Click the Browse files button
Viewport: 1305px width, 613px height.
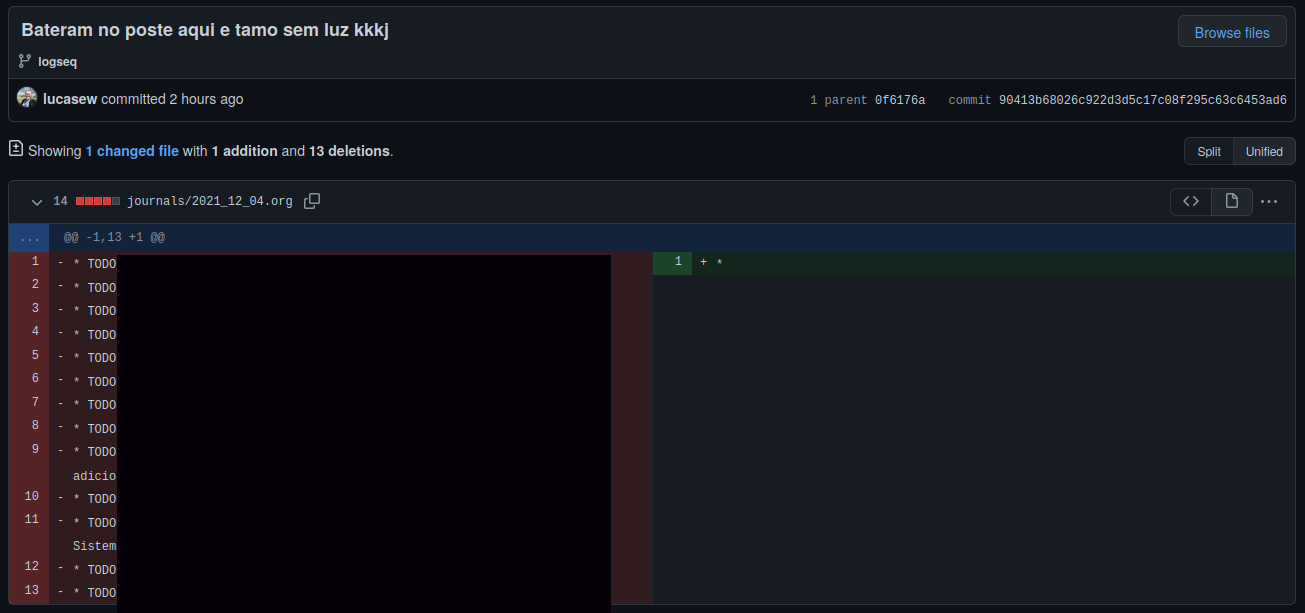point(1231,31)
